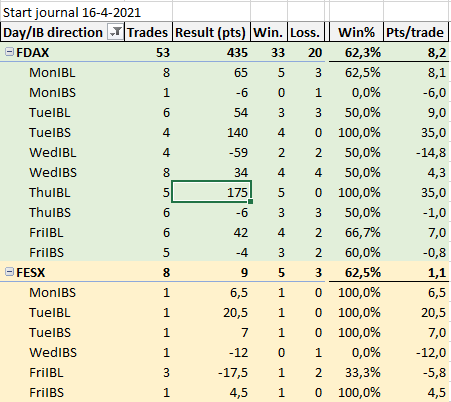Viewport: 451px width, 402px height.
Task: Select the FDAX FriIBS row label
Action: click(46, 252)
